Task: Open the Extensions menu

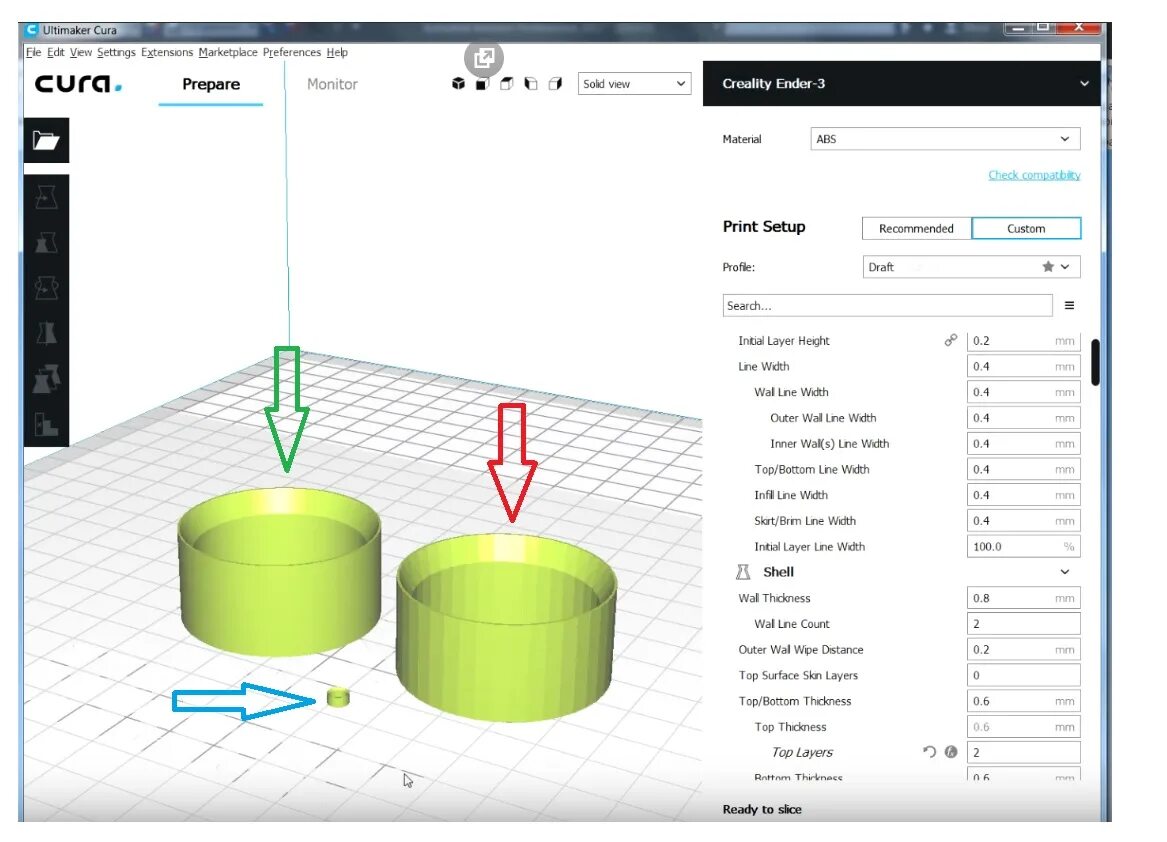Action: [x=166, y=52]
